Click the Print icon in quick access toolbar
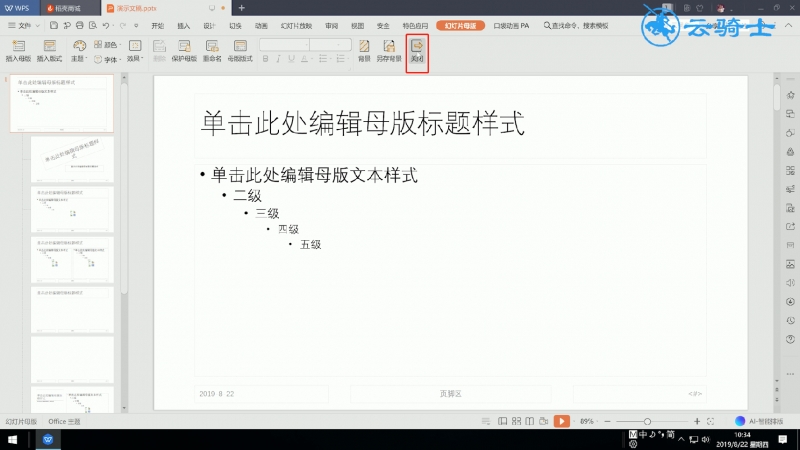 [80, 26]
